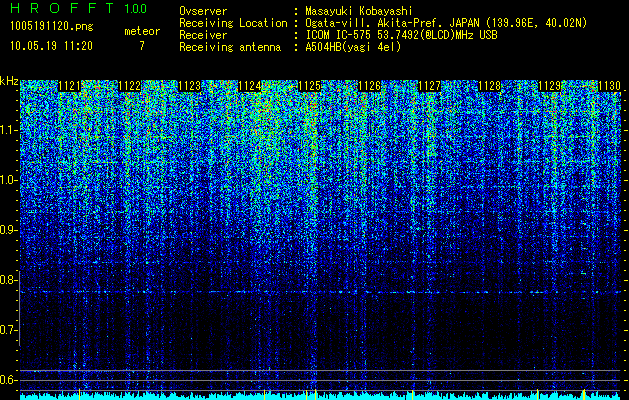Image resolution: width=629 pixels, height=400 pixels.
Task: Click the 1123 time marker
Action: pos(189,86)
